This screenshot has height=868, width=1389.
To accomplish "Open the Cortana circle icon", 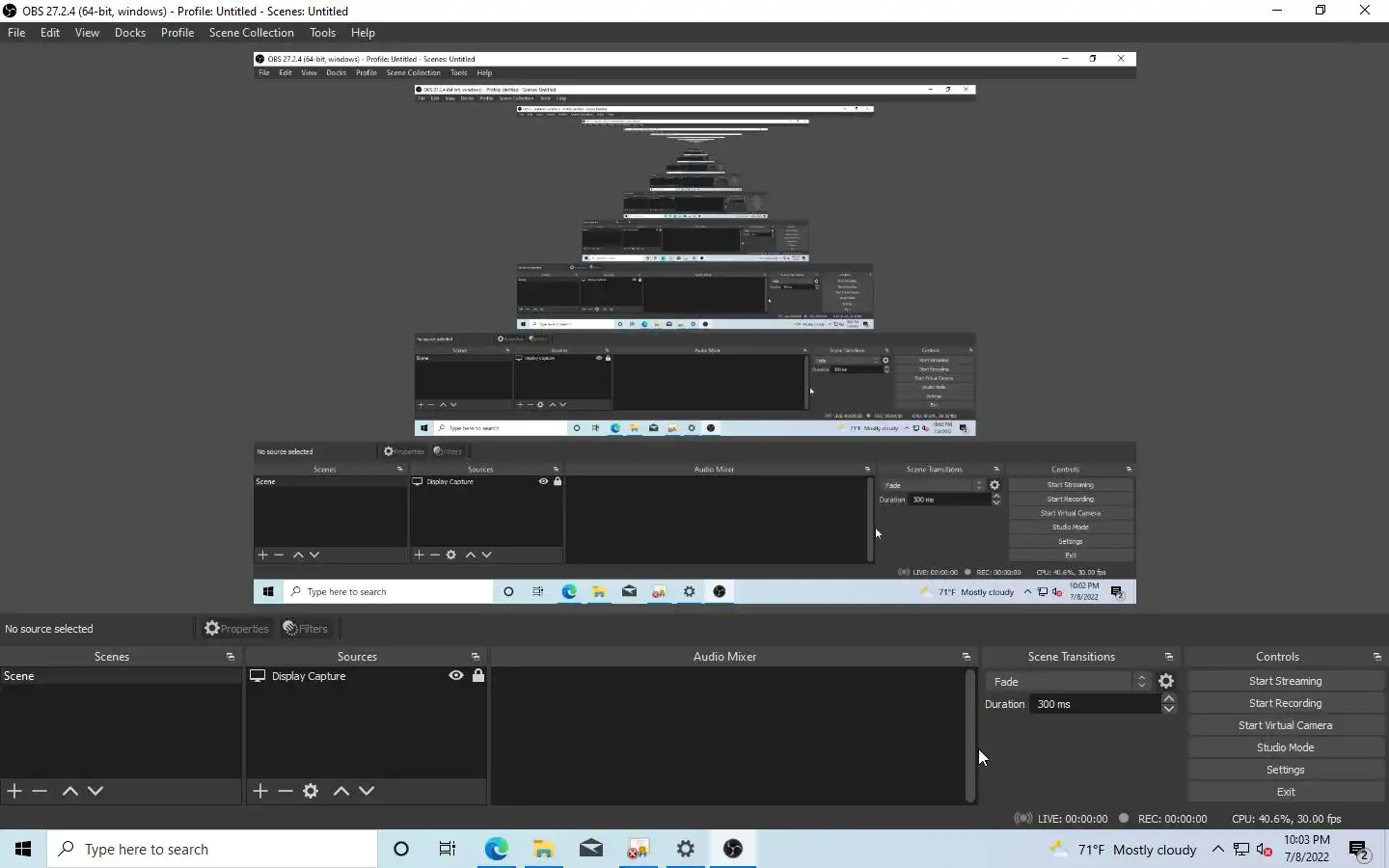I will (401, 849).
